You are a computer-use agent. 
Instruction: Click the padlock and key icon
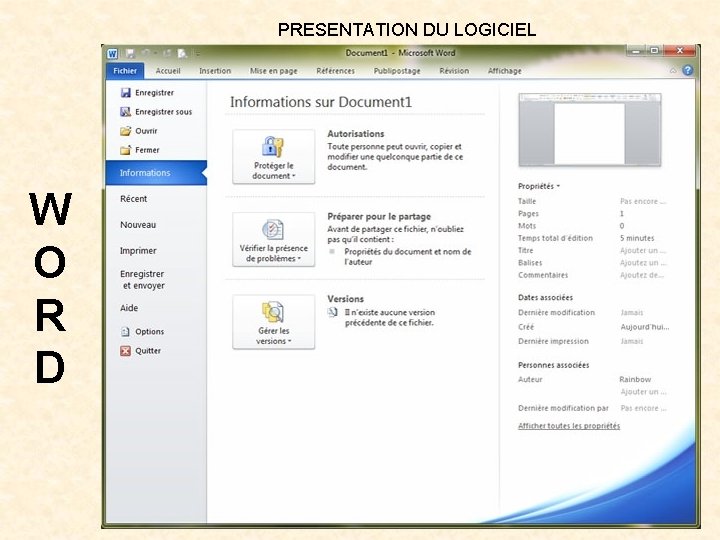pyautogui.click(x=273, y=147)
